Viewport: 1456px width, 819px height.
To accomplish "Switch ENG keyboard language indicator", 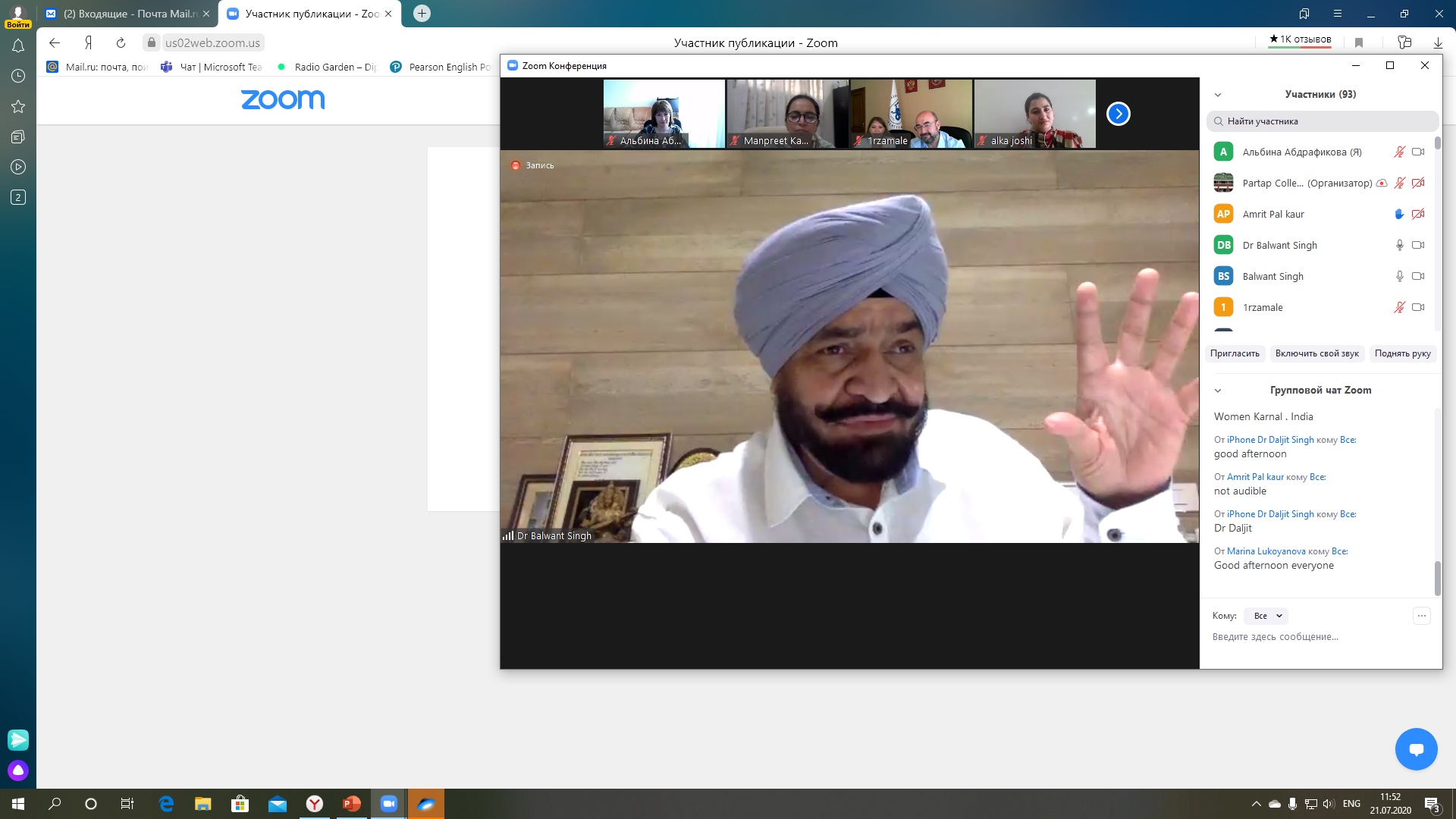I will (1351, 804).
